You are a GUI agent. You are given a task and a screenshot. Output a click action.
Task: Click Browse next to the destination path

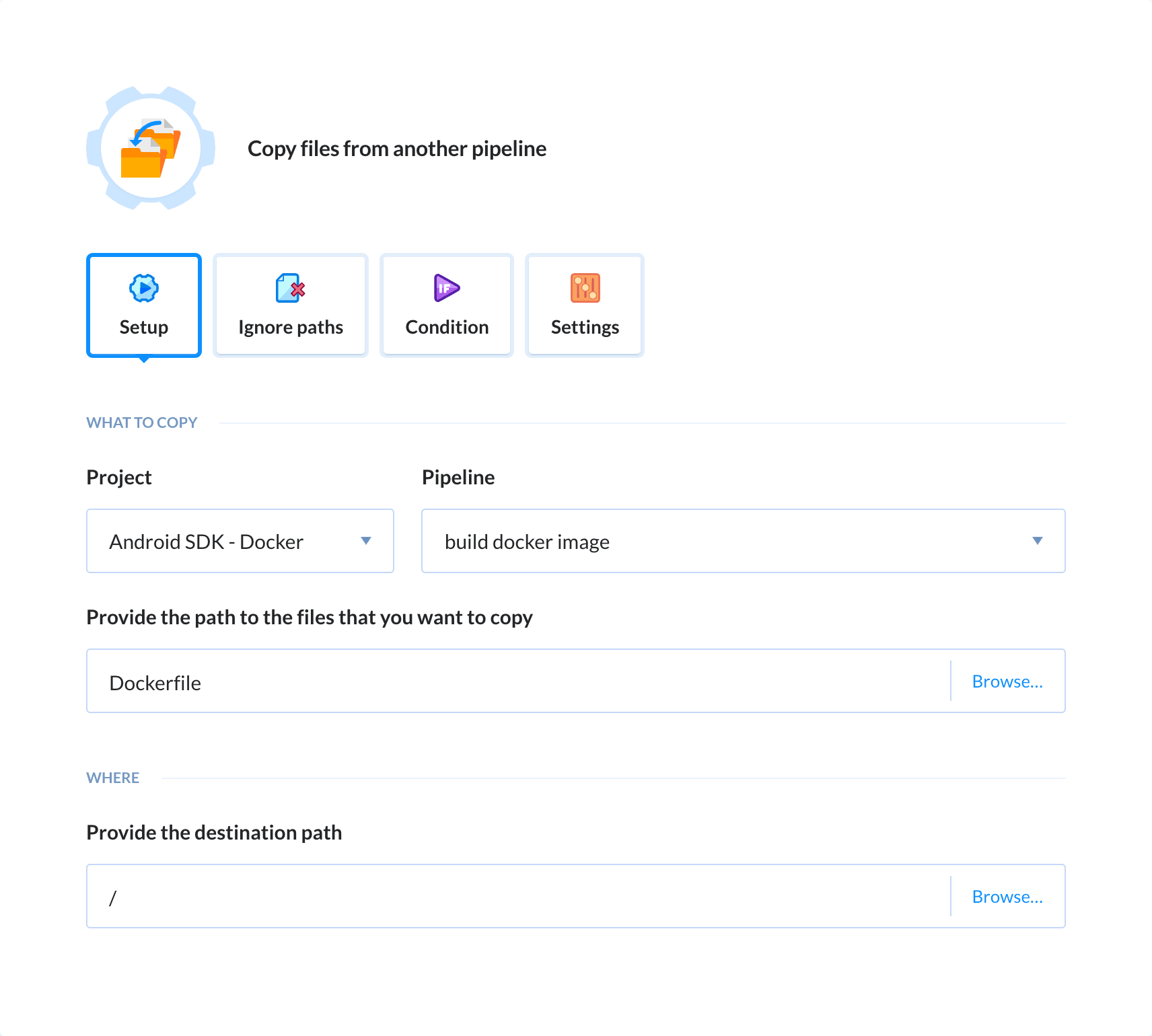pyautogui.click(x=1007, y=896)
